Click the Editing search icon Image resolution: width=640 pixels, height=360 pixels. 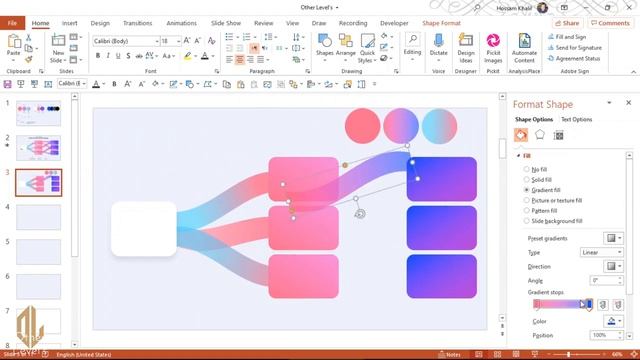pyautogui.click(x=413, y=40)
